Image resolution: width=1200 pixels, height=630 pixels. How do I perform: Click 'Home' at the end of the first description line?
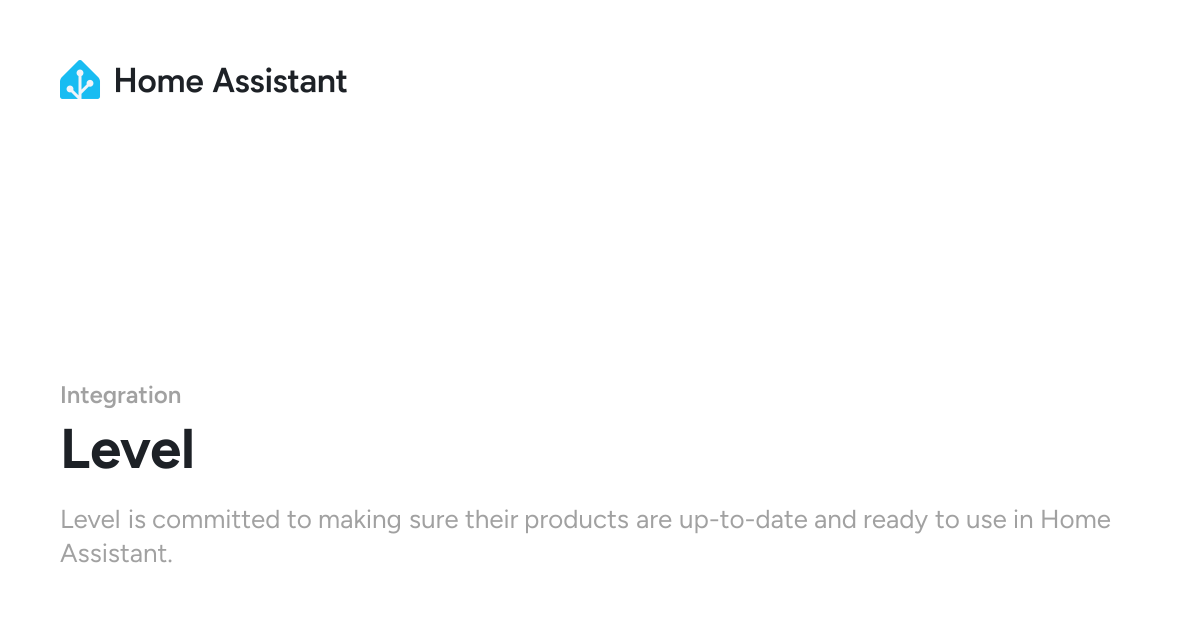click(x=1076, y=520)
